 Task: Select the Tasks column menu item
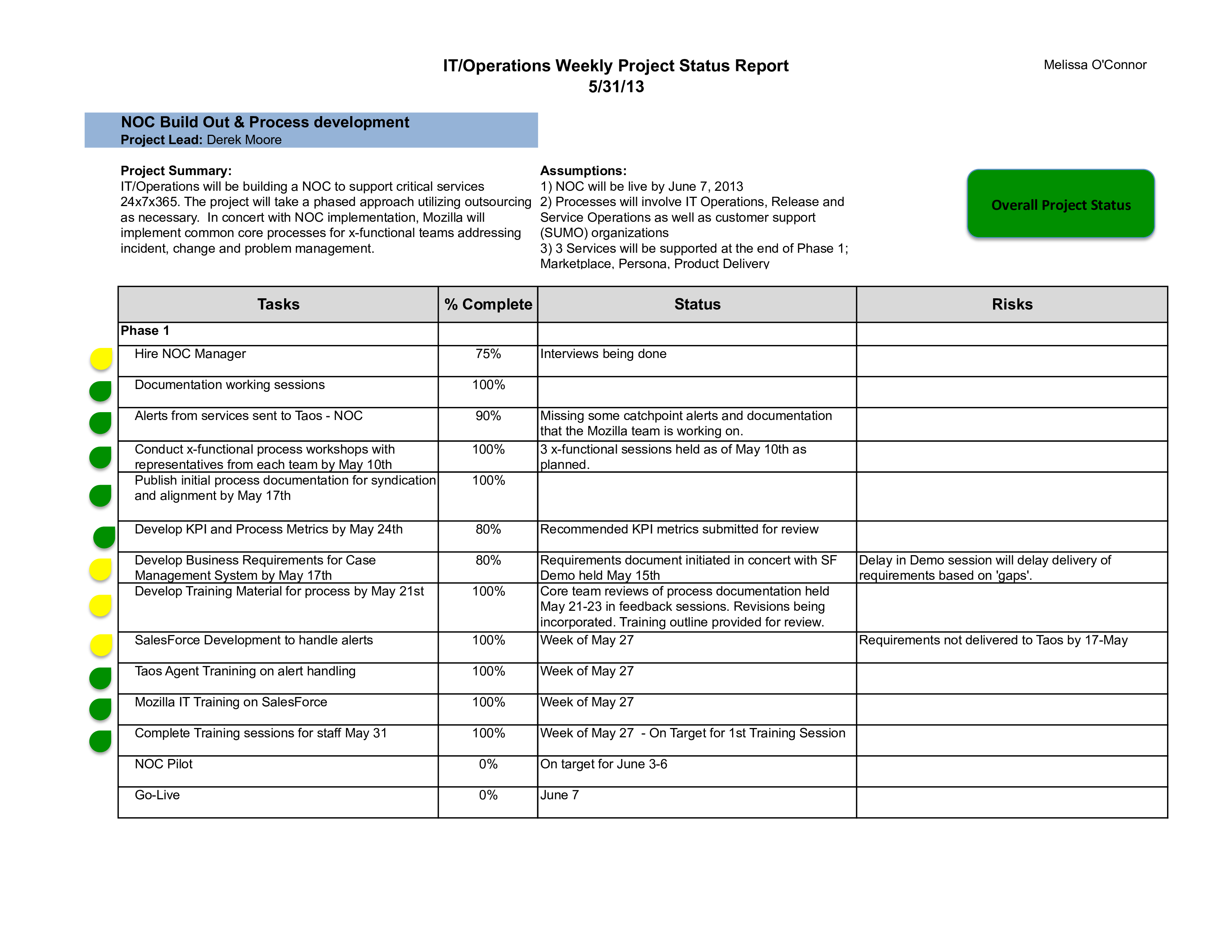click(279, 304)
